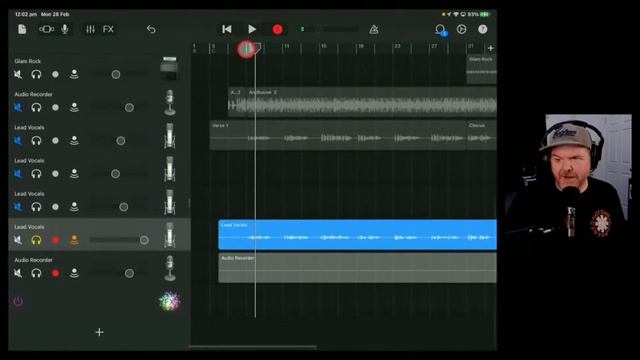Viewport: 640px width, 360px height.
Task: Select the blue Lead Vocals region
Action: [358, 234]
